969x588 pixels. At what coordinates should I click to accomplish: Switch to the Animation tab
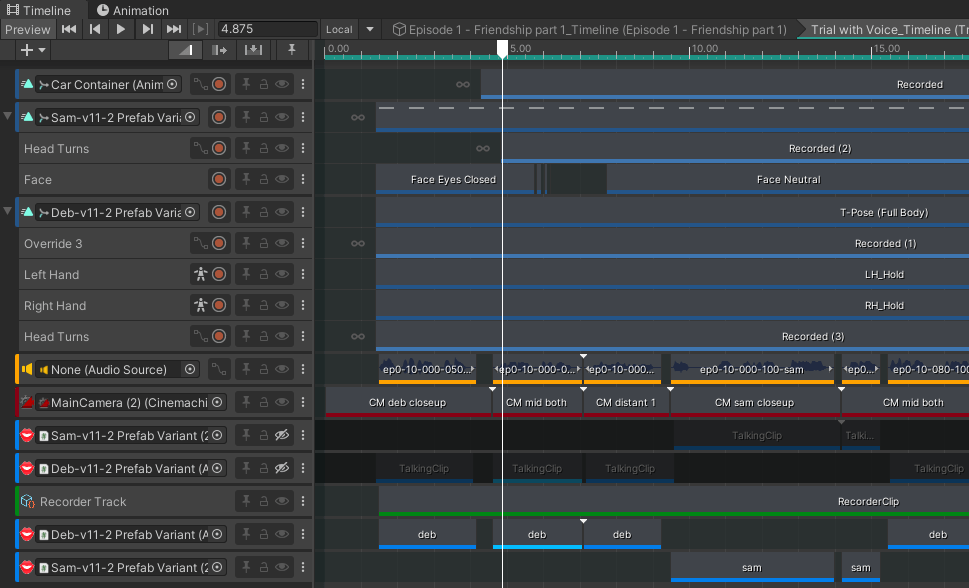(133, 10)
